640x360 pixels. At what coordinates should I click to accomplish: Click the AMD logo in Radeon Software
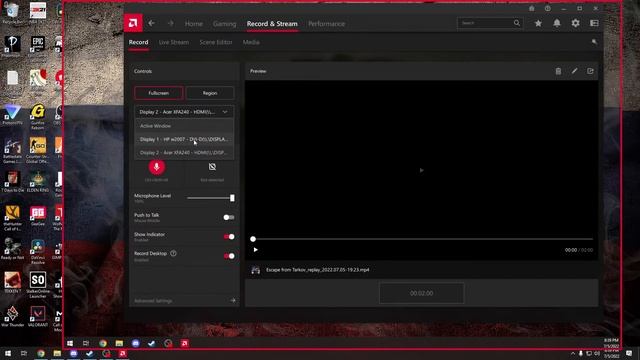(x=133, y=23)
